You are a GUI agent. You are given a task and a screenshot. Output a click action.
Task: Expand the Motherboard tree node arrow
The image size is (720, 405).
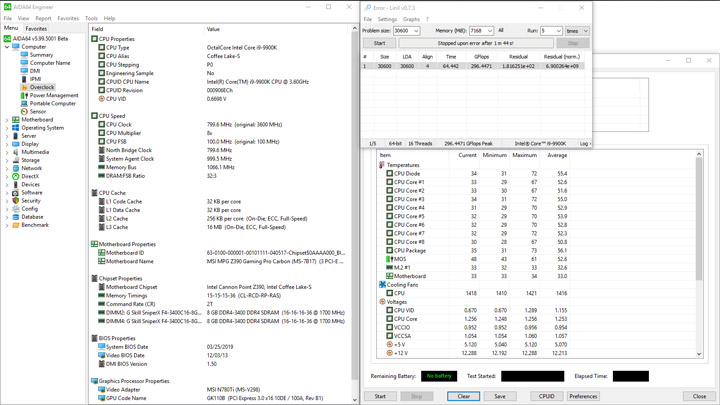7,119
